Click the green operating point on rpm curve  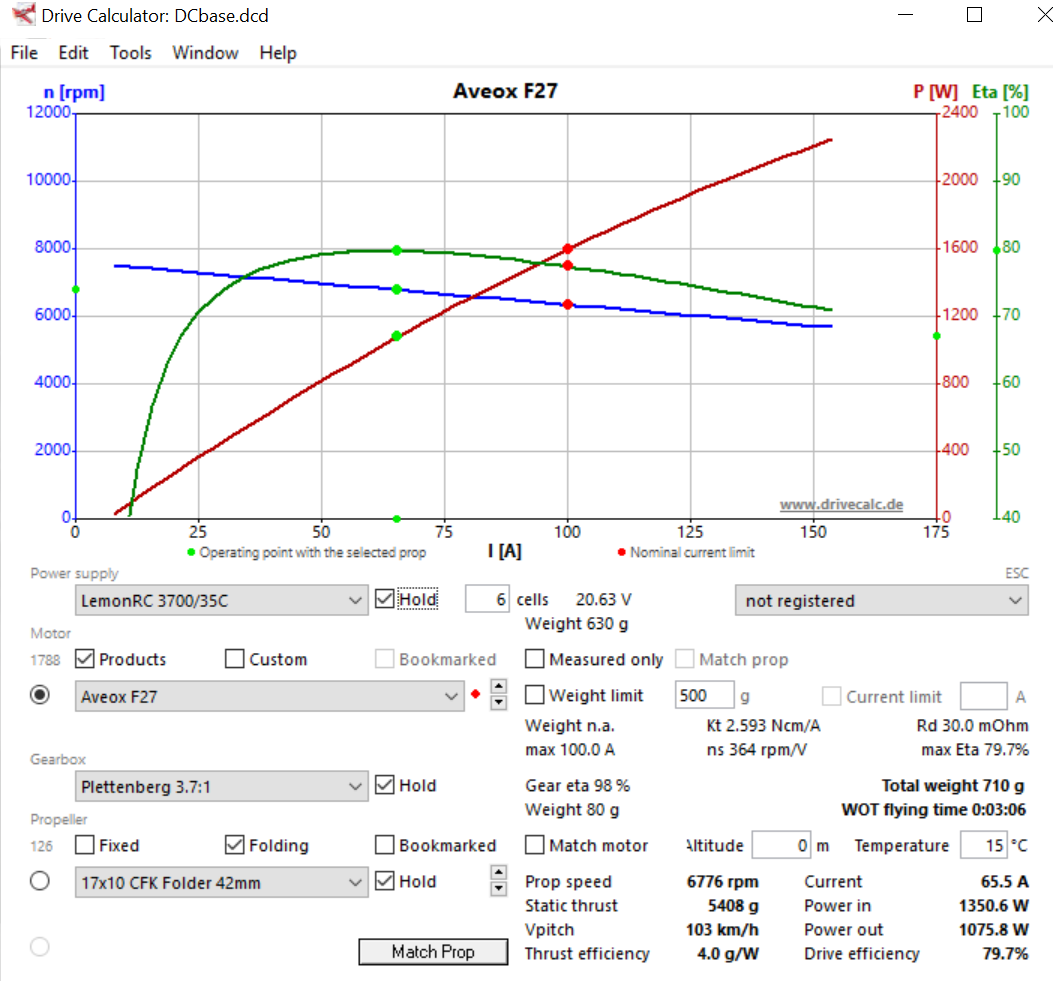point(396,289)
